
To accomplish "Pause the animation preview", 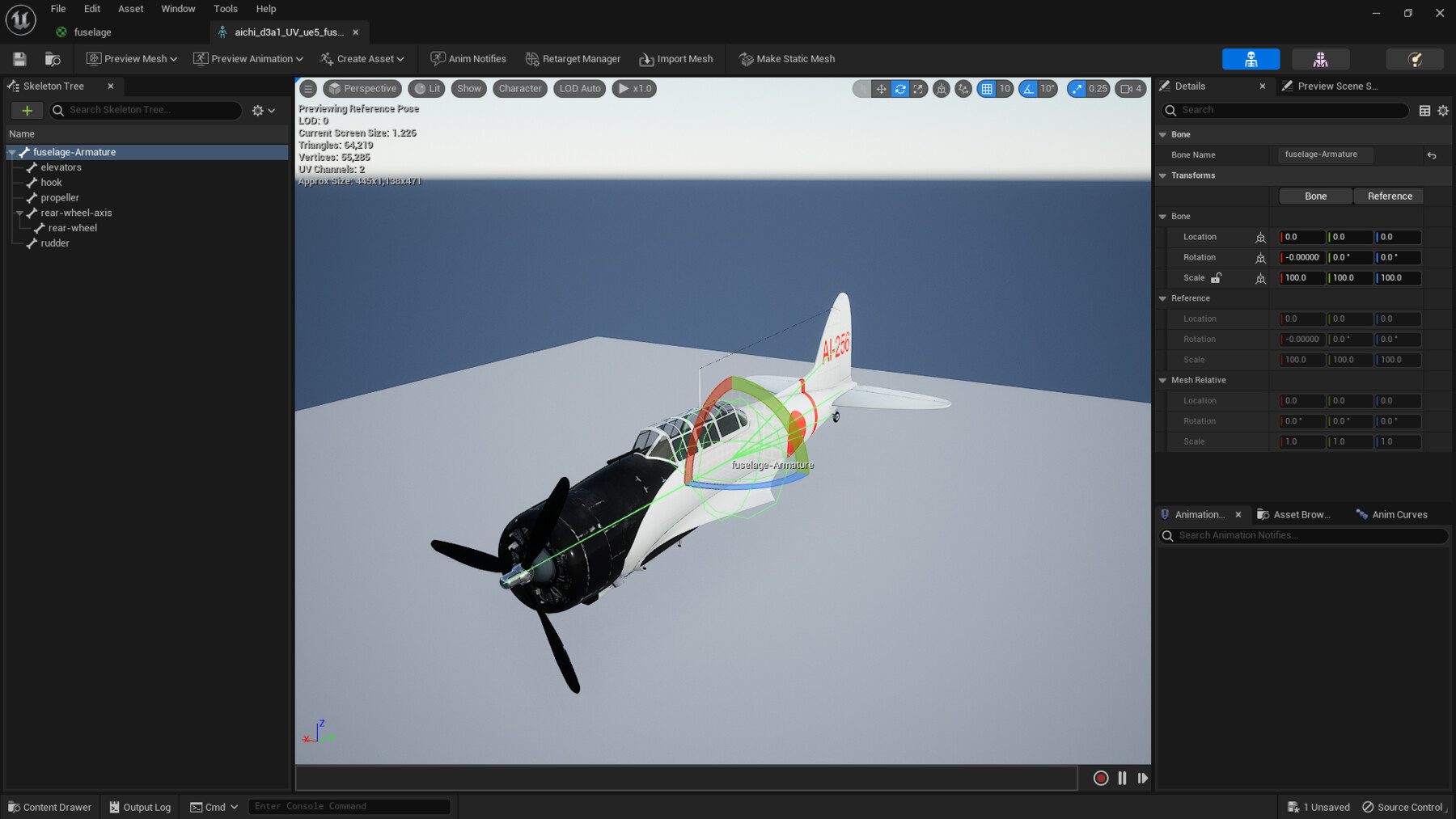I will [x=1122, y=778].
